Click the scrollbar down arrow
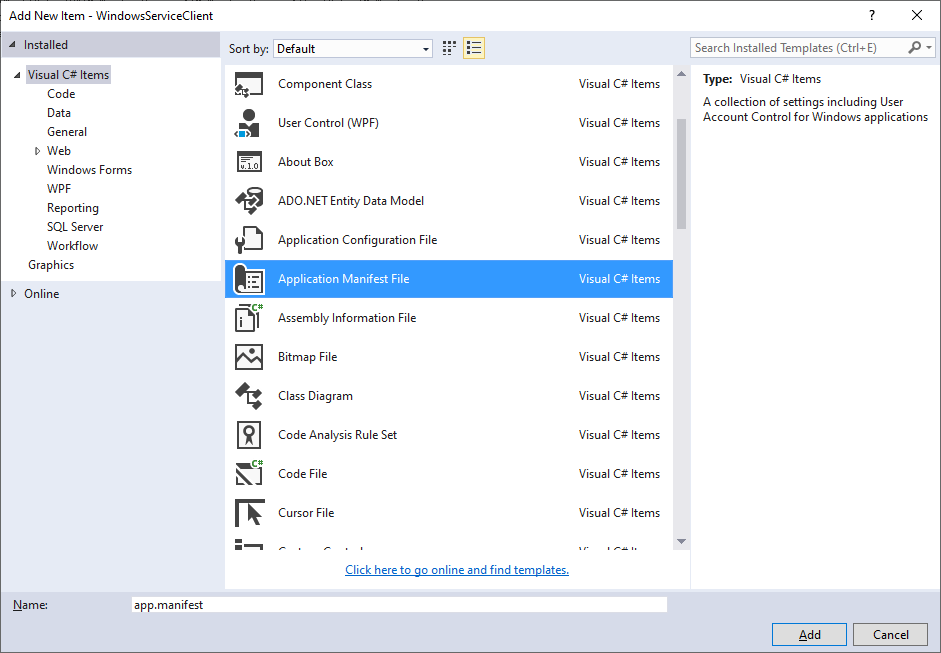The height and width of the screenshot is (653, 941). point(681,541)
